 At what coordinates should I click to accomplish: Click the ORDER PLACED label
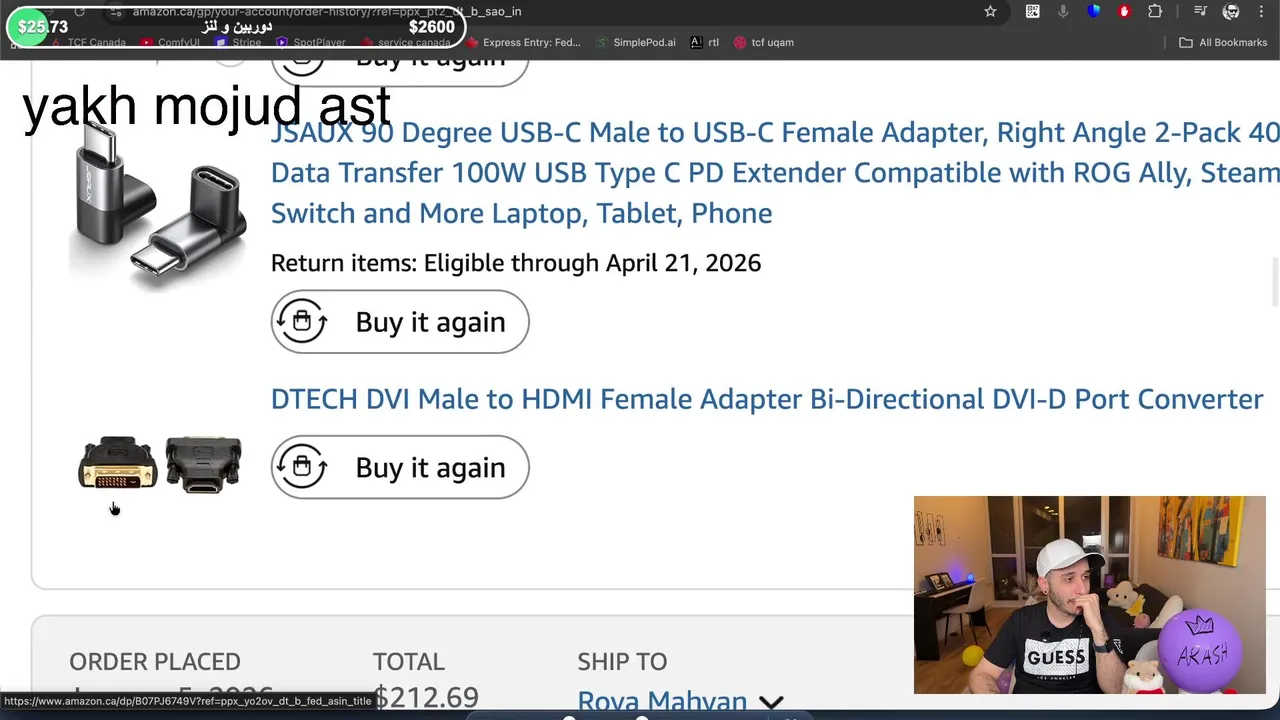click(155, 662)
